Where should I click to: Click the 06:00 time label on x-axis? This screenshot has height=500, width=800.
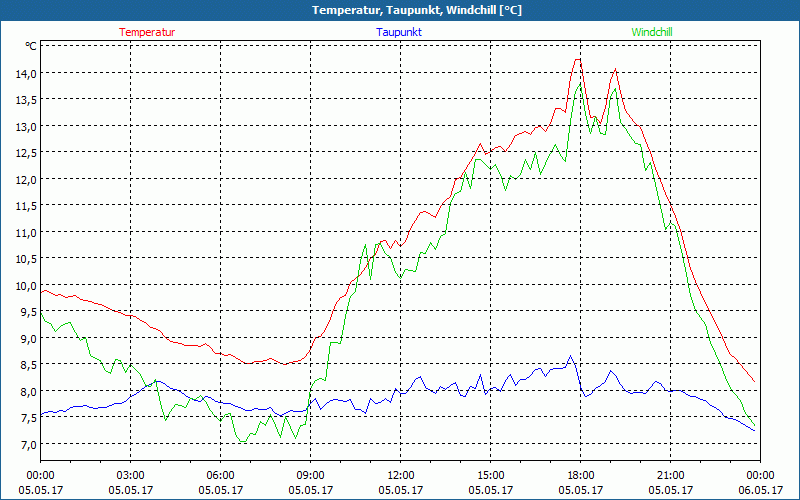click(220, 476)
